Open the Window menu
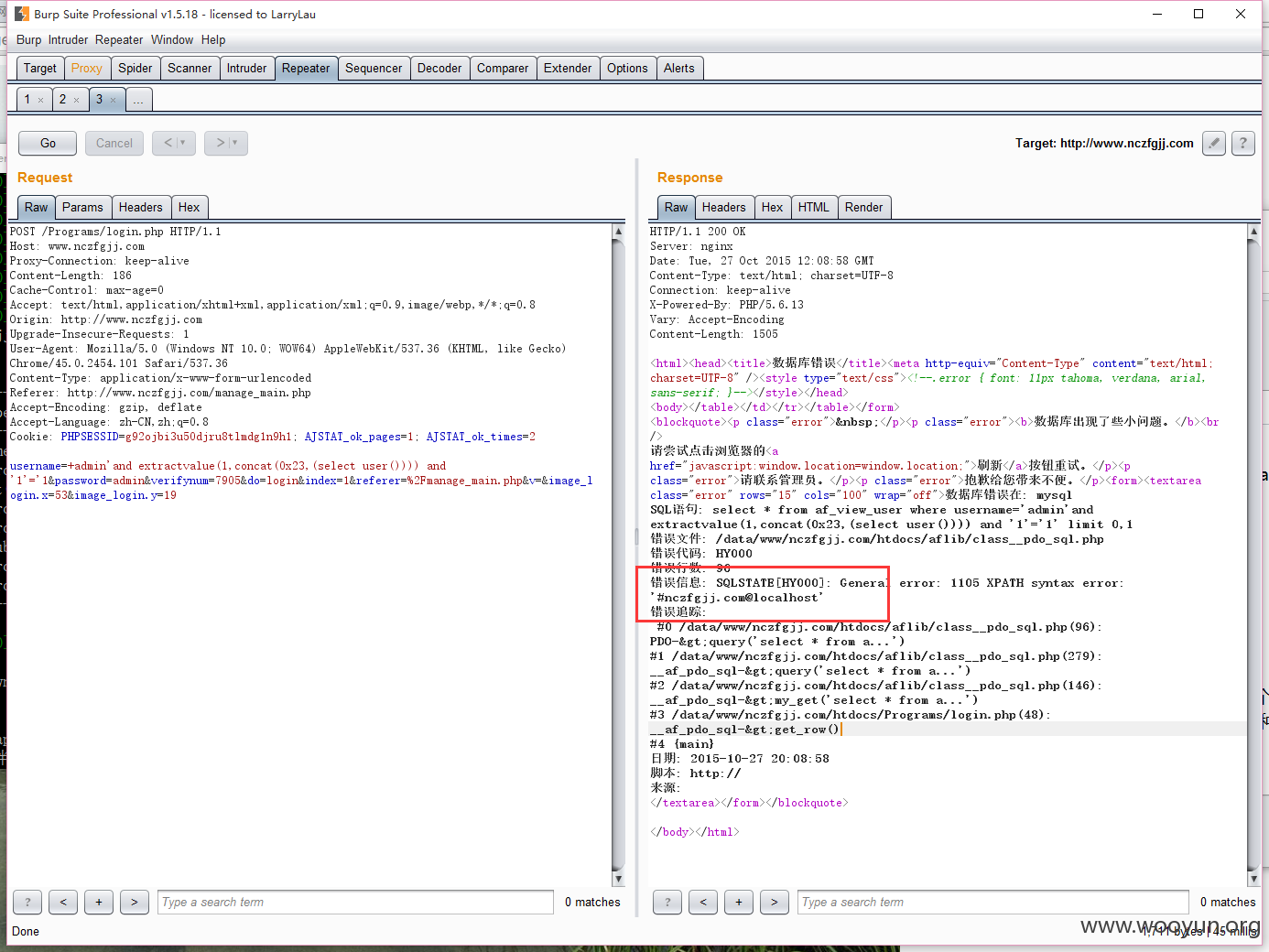This screenshot has width=1269, height=952. [172, 39]
